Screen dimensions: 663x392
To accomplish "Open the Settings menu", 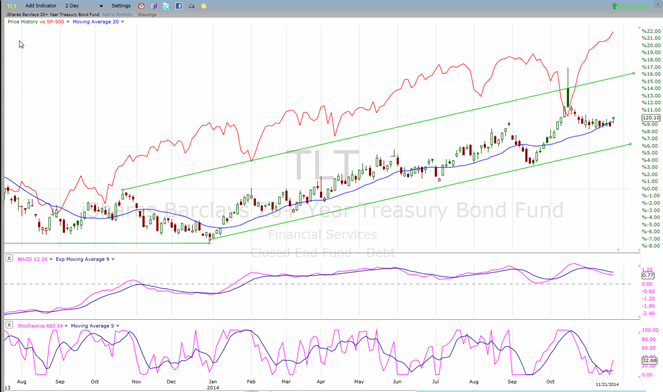I will (121, 6).
